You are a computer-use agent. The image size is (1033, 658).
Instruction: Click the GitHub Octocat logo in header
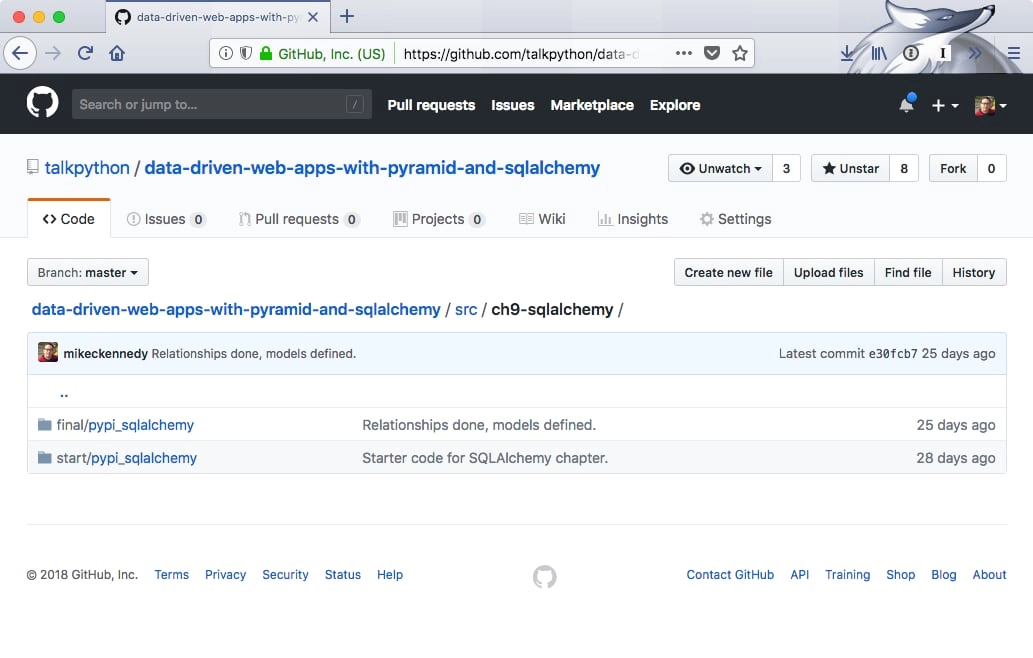click(42, 104)
